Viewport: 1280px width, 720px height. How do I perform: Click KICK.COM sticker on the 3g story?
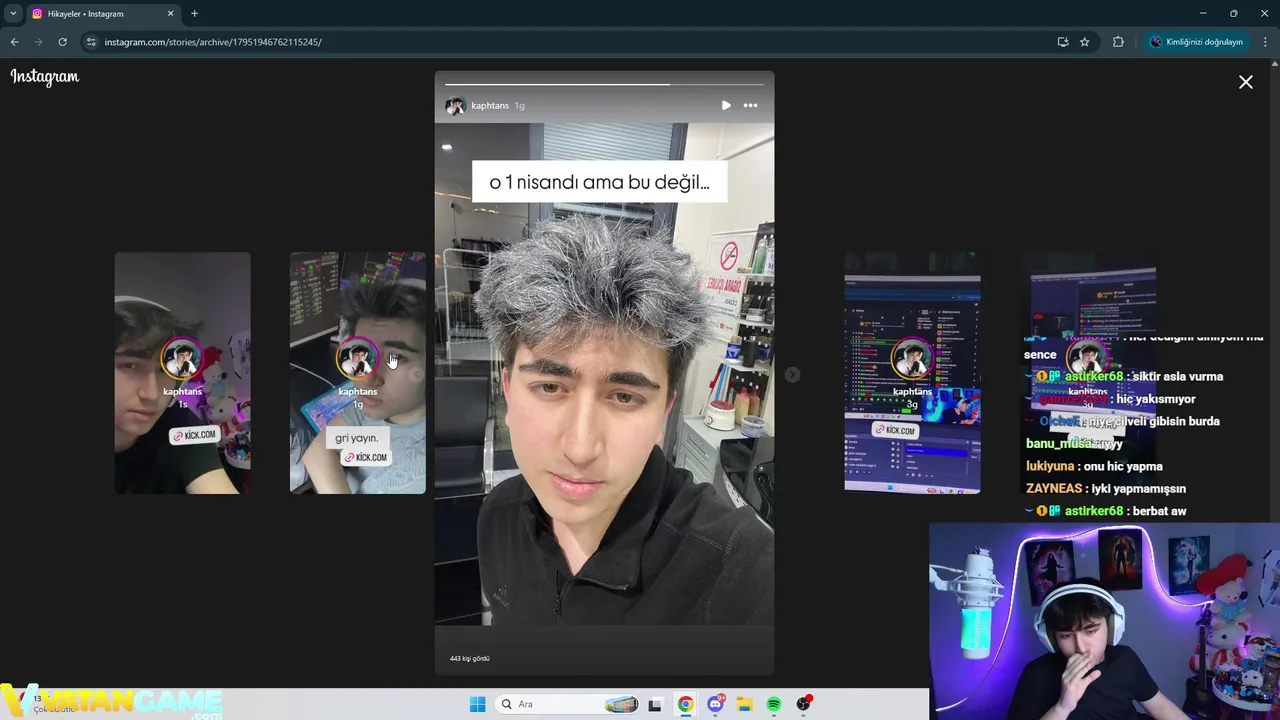click(895, 430)
